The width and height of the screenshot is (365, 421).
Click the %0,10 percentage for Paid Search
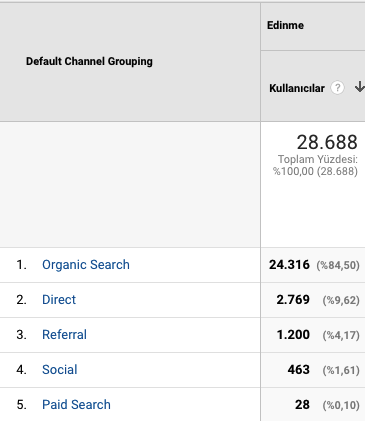(x=341, y=405)
